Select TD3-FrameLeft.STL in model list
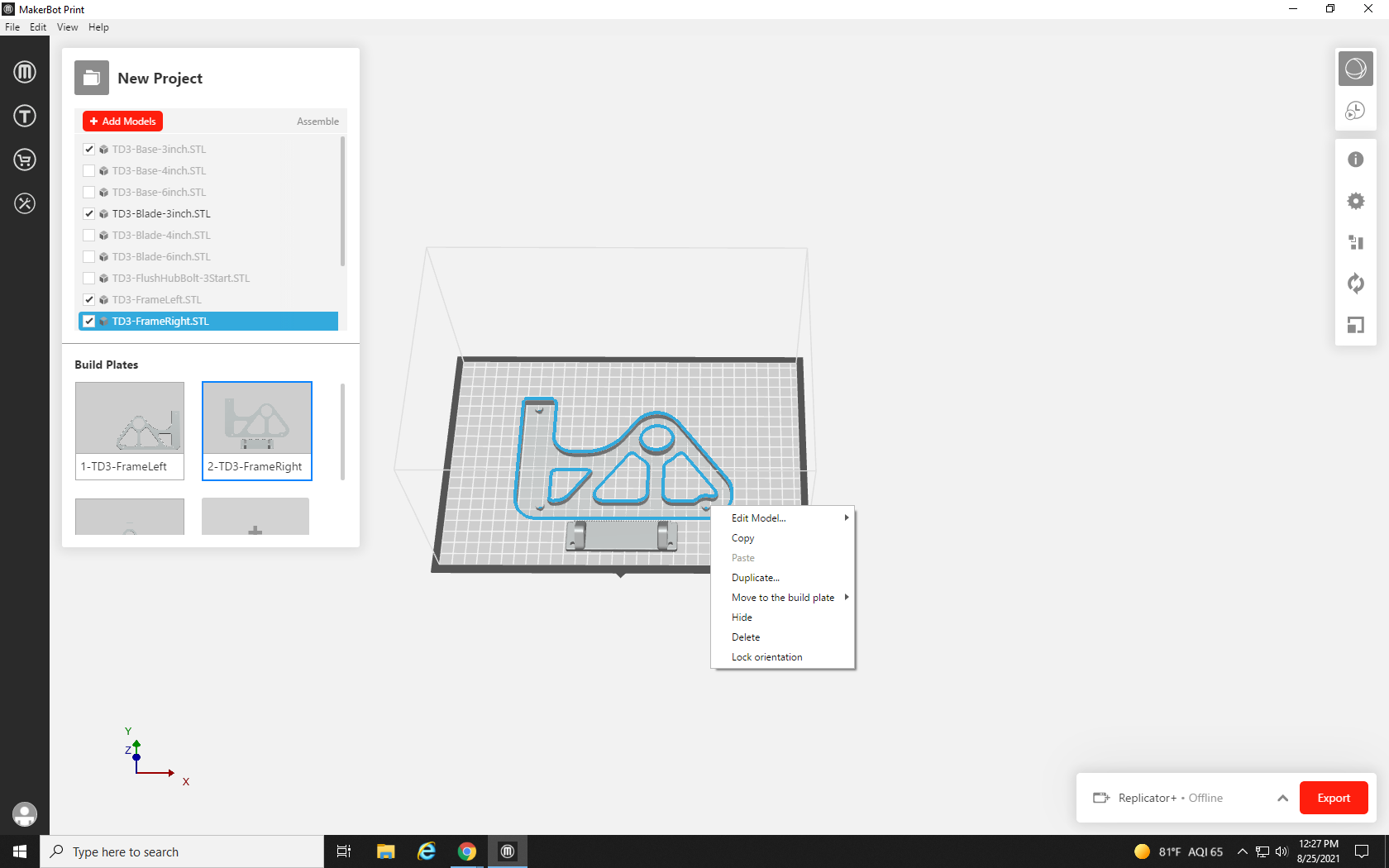Viewport: 1389px width, 868px height. [x=208, y=300]
